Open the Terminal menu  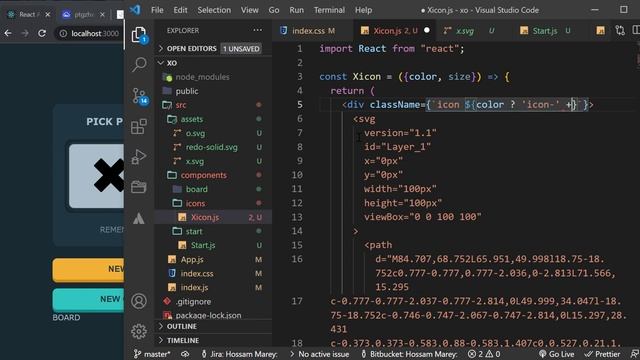click(x=329, y=10)
